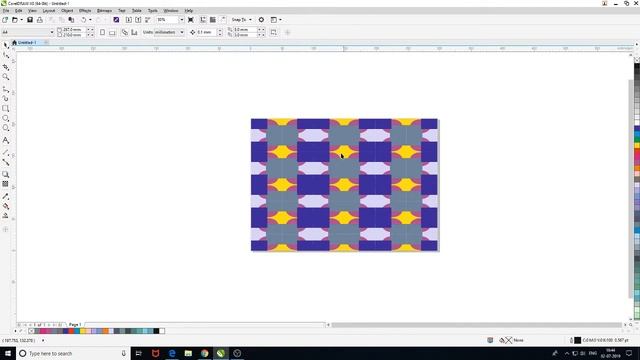Screen dimensions: 640x360
Task: Toggle Show guidelines button
Action: (223, 20)
